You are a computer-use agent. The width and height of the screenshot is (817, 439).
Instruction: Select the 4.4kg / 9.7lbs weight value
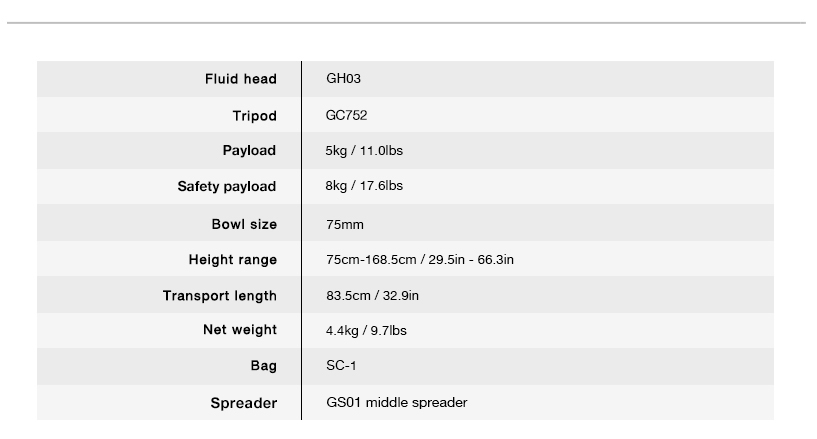(x=366, y=331)
